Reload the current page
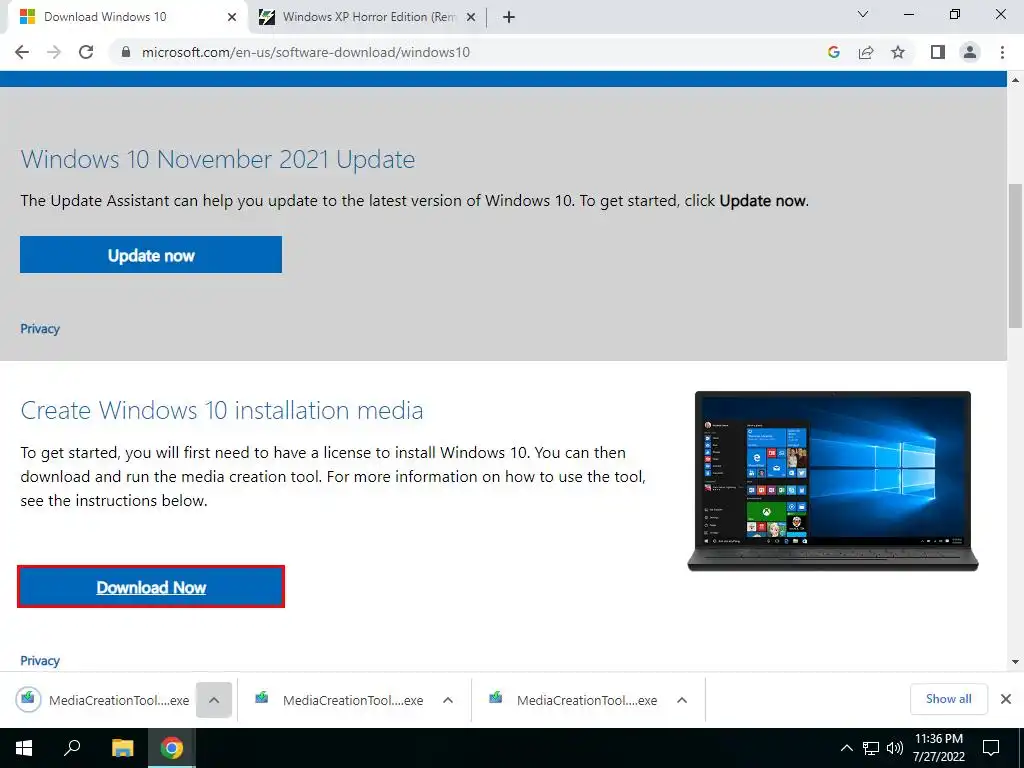 (x=86, y=52)
